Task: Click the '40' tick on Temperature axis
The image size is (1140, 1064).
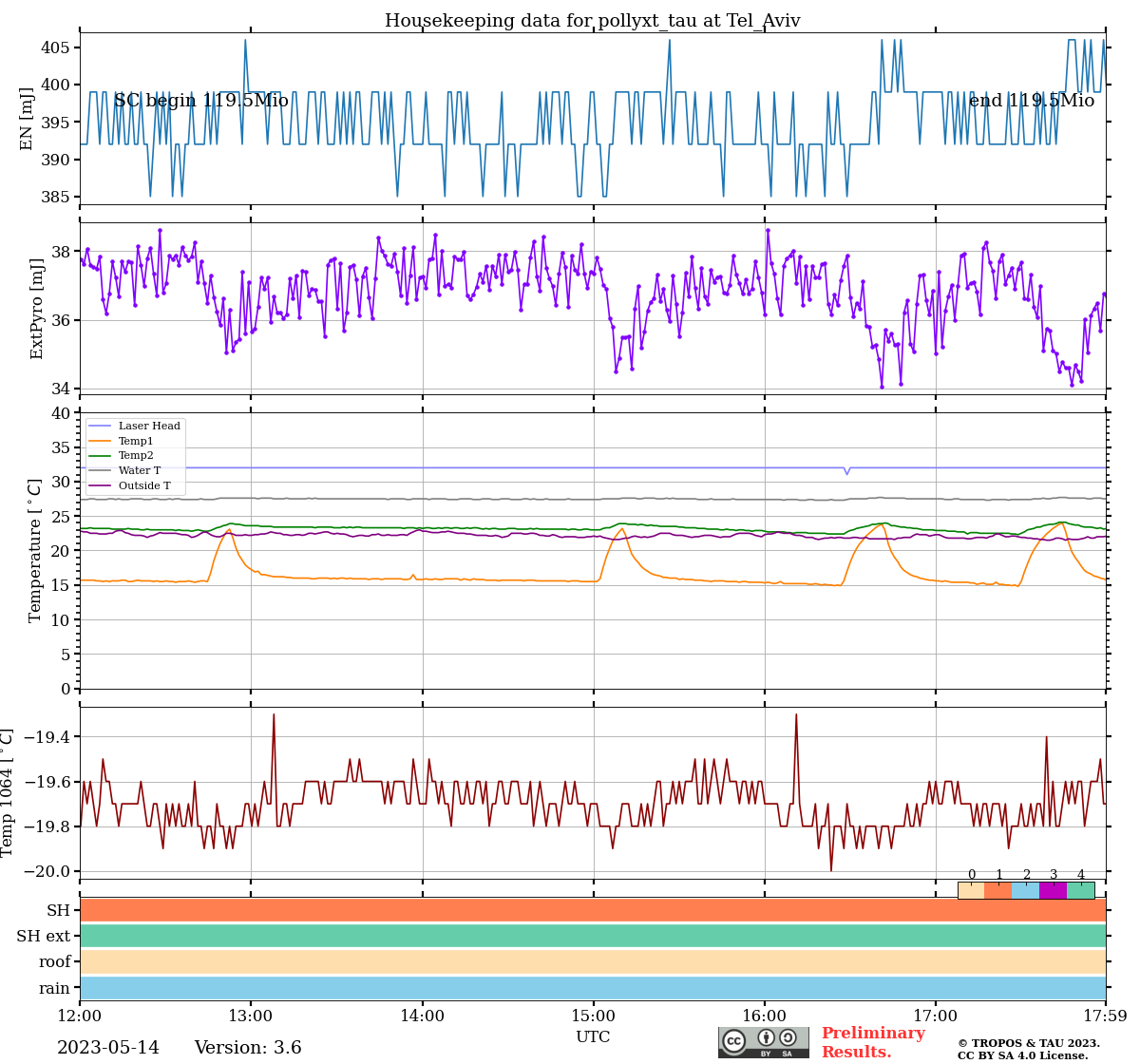Action: pos(62,413)
